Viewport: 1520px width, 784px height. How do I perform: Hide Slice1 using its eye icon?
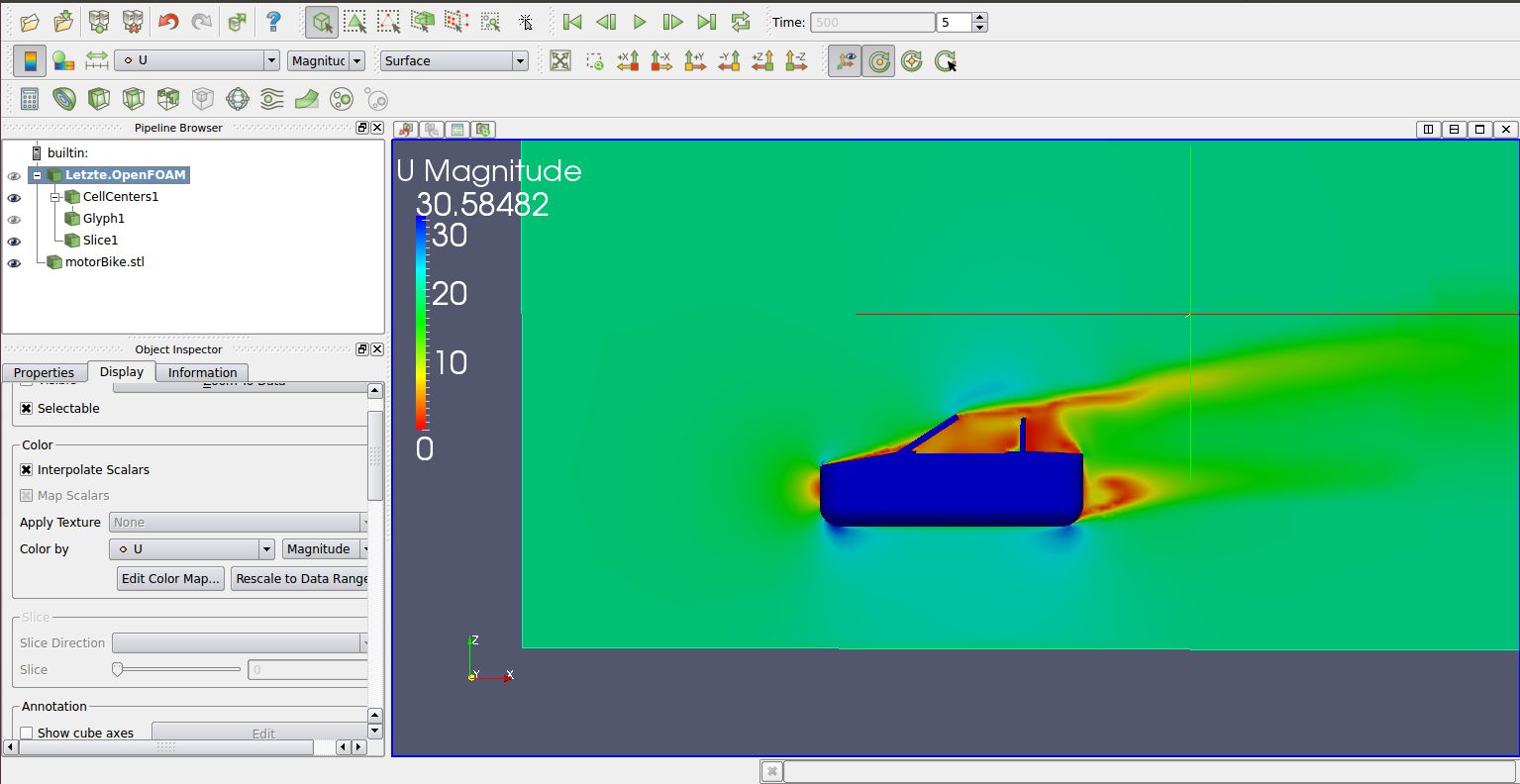[x=14, y=242]
